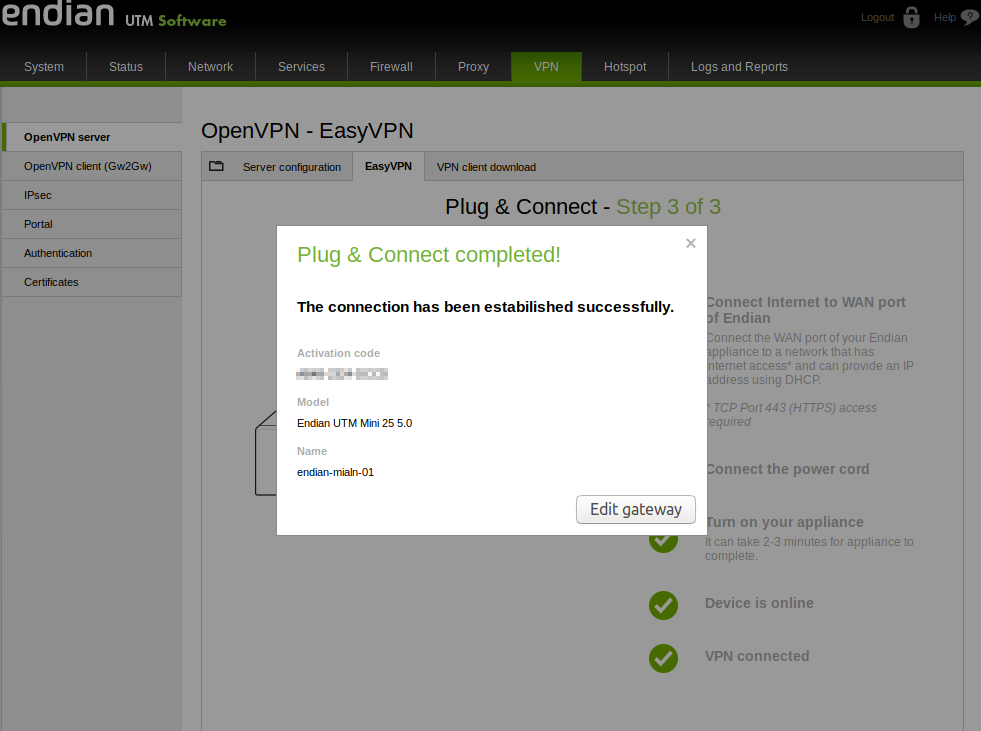Click the Model label in dialog

coord(313,402)
